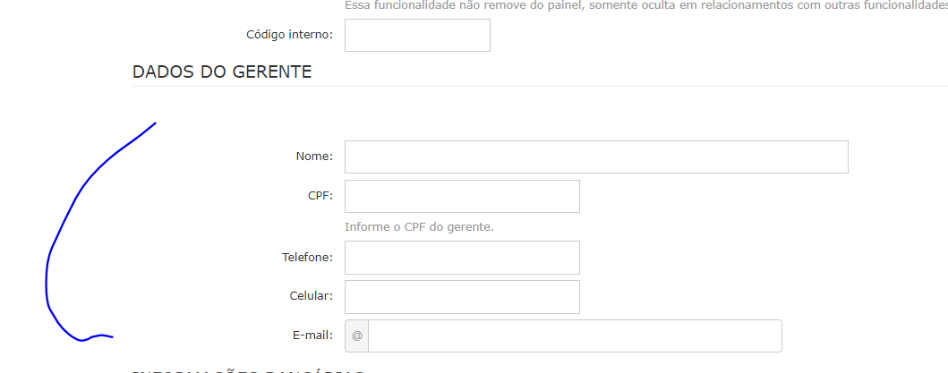Focus the Código interno text box
The width and height of the screenshot is (948, 373).
[x=417, y=35]
